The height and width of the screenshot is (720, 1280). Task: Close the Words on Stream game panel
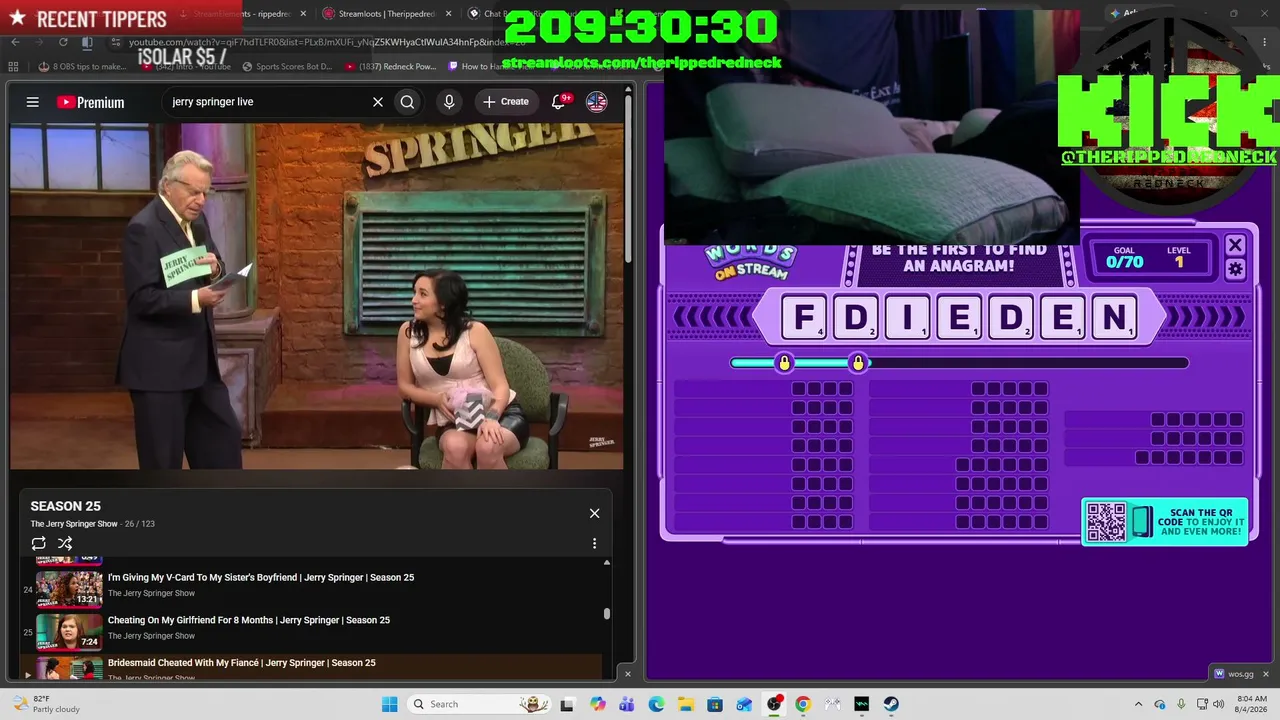(1235, 245)
